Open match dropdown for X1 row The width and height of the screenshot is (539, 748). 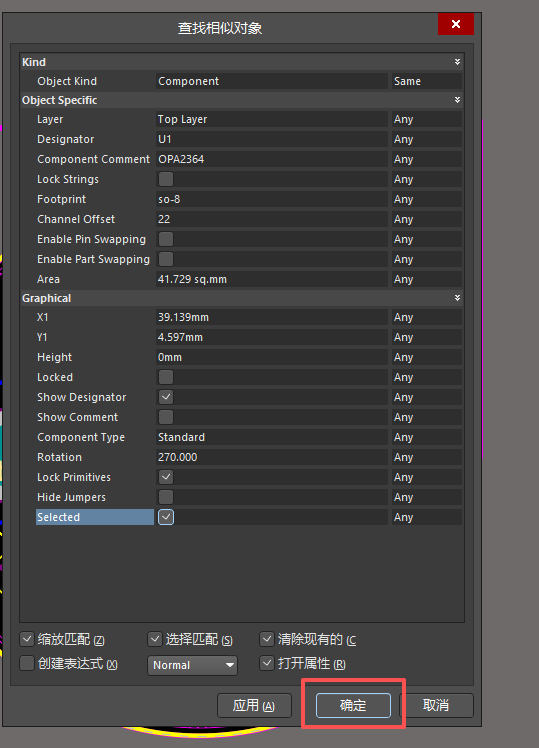click(x=427, y=317)
